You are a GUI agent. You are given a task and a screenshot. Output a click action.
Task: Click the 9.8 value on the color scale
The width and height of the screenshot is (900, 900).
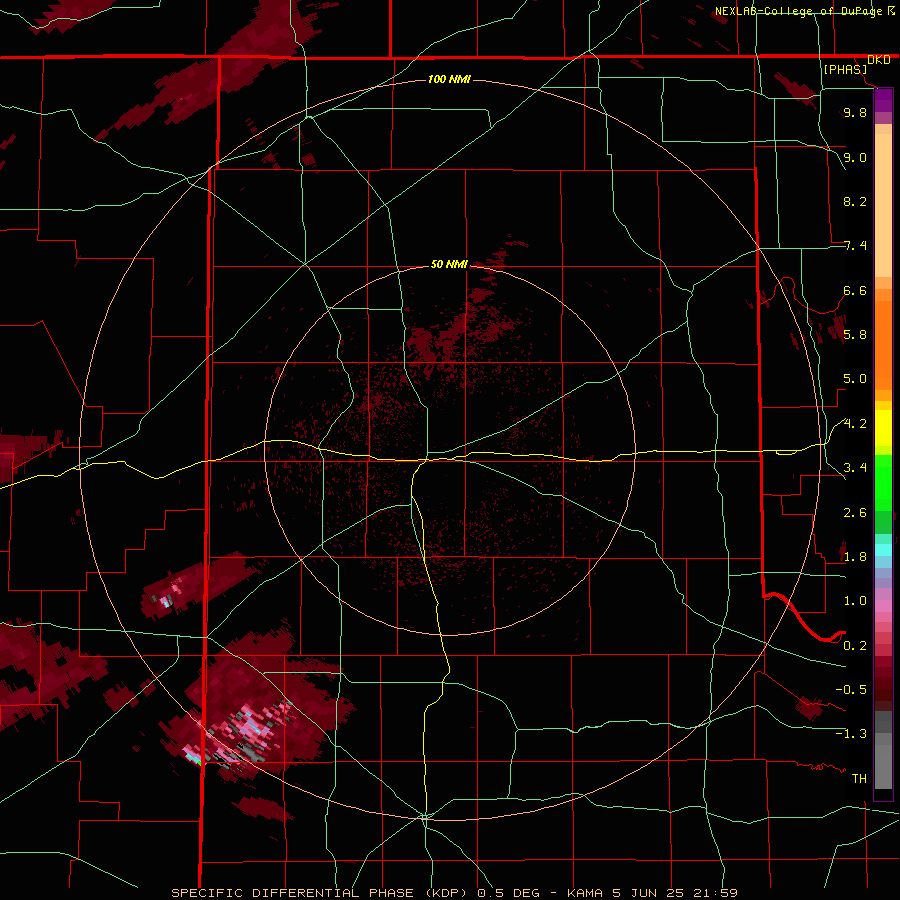point(855,112)
